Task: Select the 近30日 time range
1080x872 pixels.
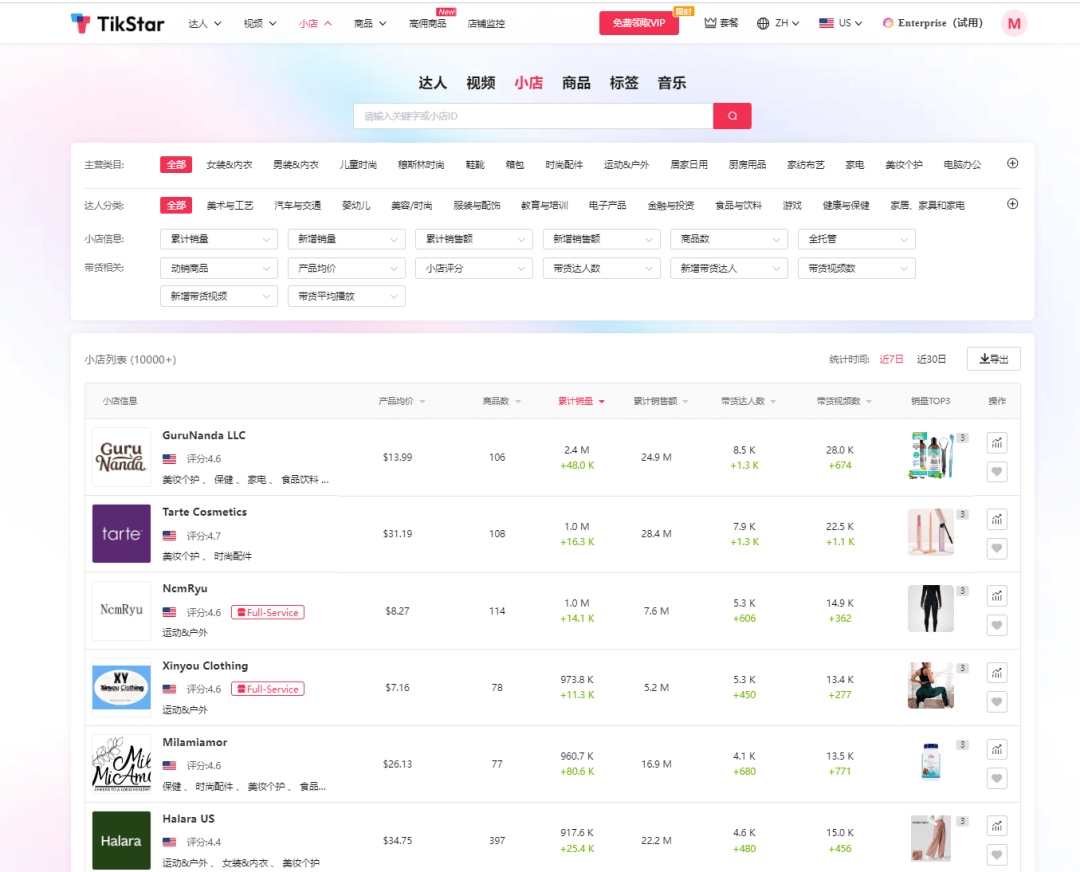Action: (x=931, y=359)
